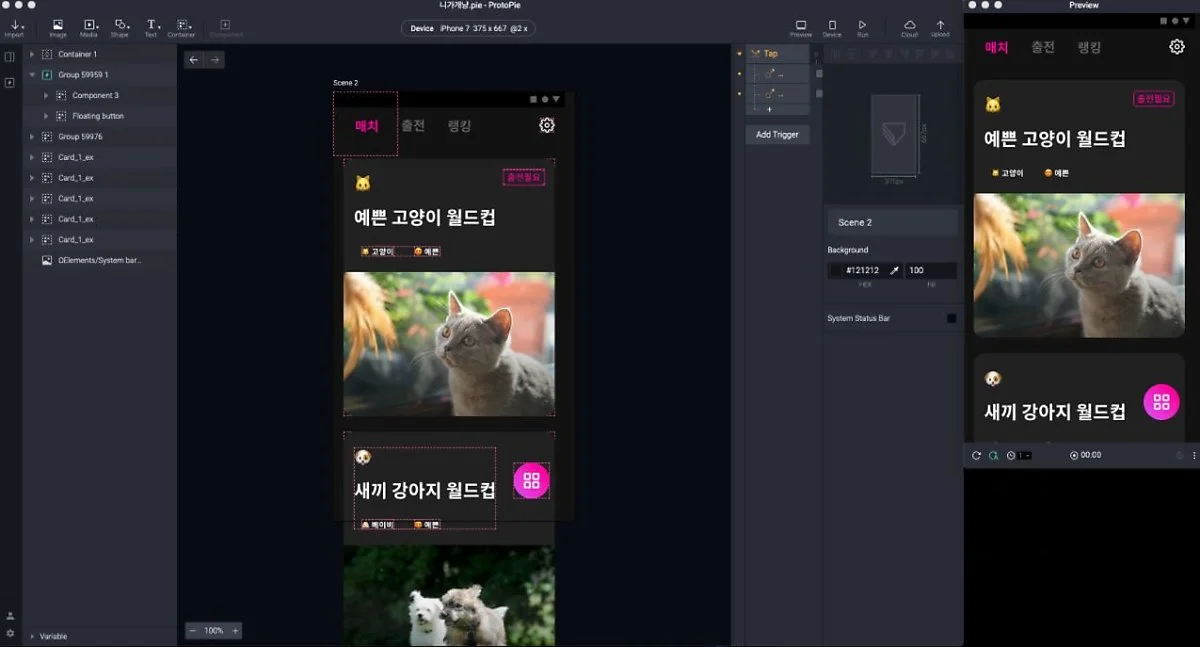Select the 출전 tab on the canvas
Screen dimensions: 1200x647
413,125
